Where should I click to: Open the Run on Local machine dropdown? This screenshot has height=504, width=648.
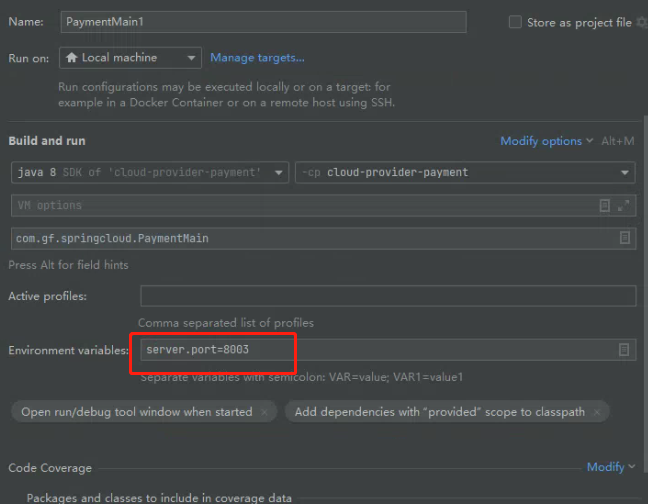click(x=130, y=58)
